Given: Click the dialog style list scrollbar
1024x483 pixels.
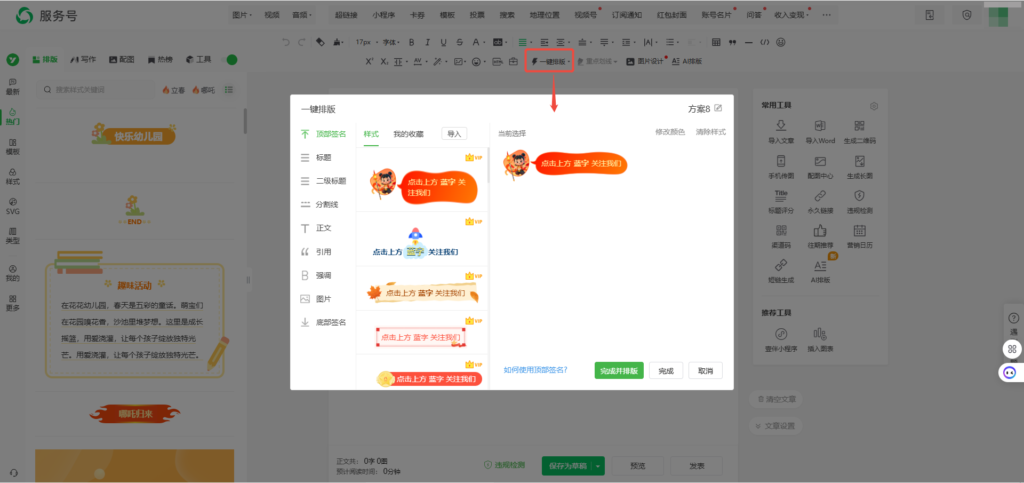Looking at the screenshot, I should tap(488, 165).
